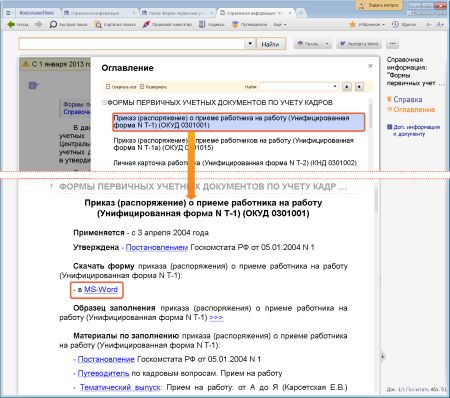
Task: Expand the Печать dropdown arrow
Action: pyautogui.click(x=327, y=44)
